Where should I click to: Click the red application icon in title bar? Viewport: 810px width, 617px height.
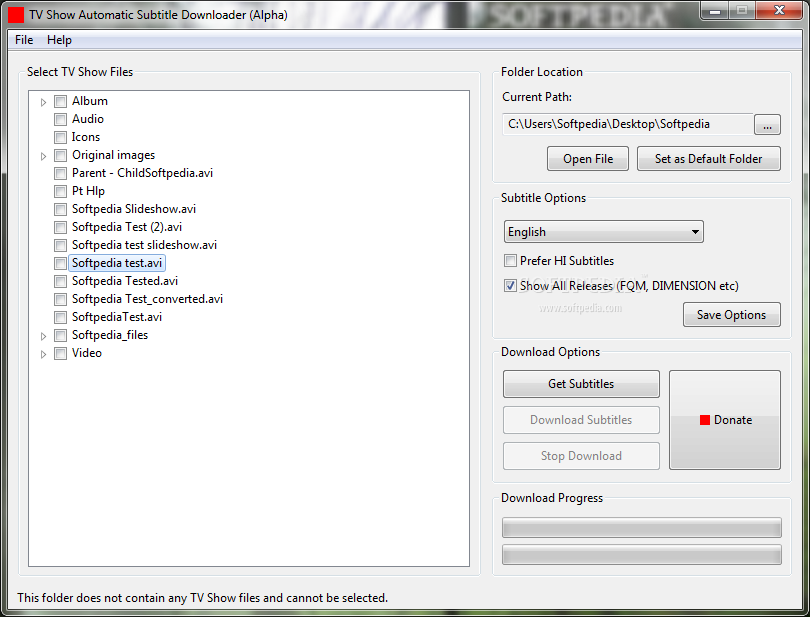tap(16, 15)
